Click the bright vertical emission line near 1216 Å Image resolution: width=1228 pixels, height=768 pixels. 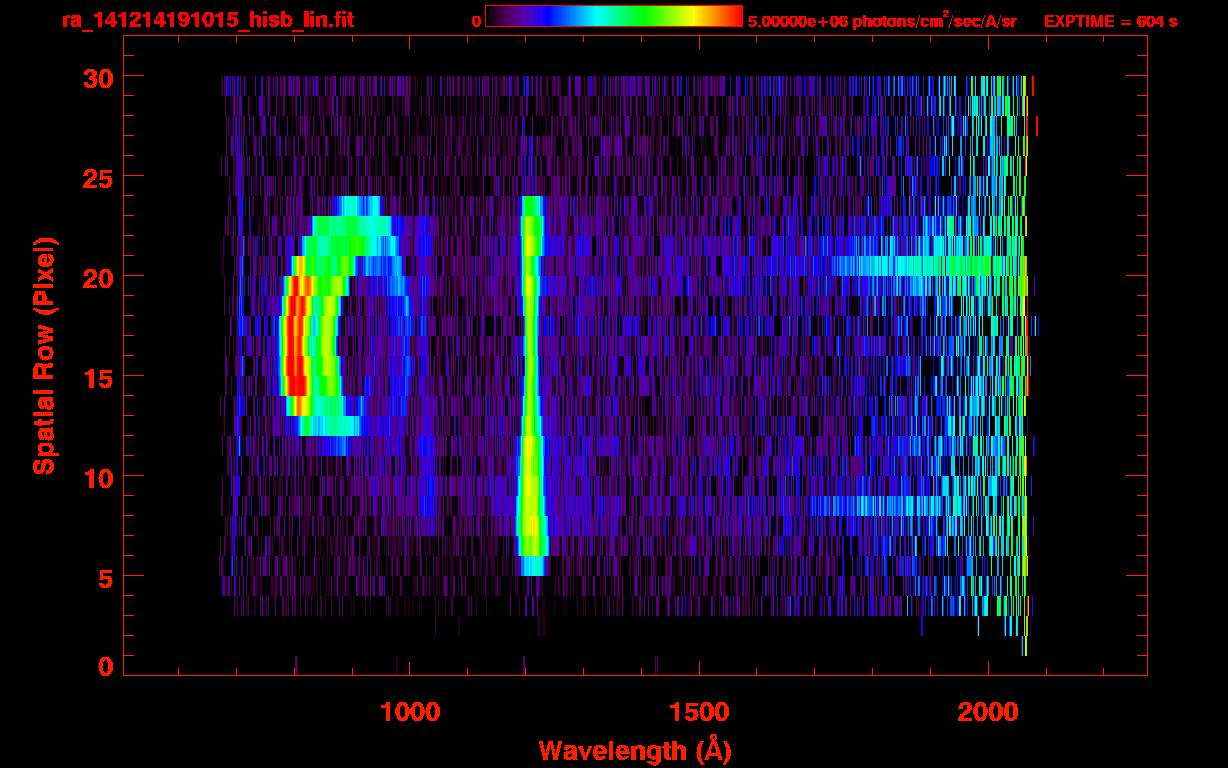click(x=532, y=386)
